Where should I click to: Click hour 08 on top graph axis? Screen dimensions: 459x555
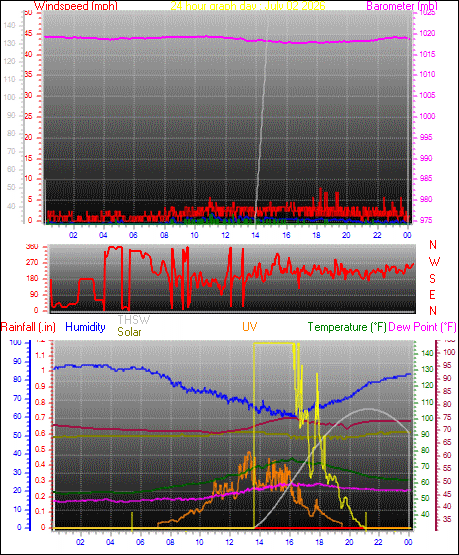(164, 235)
